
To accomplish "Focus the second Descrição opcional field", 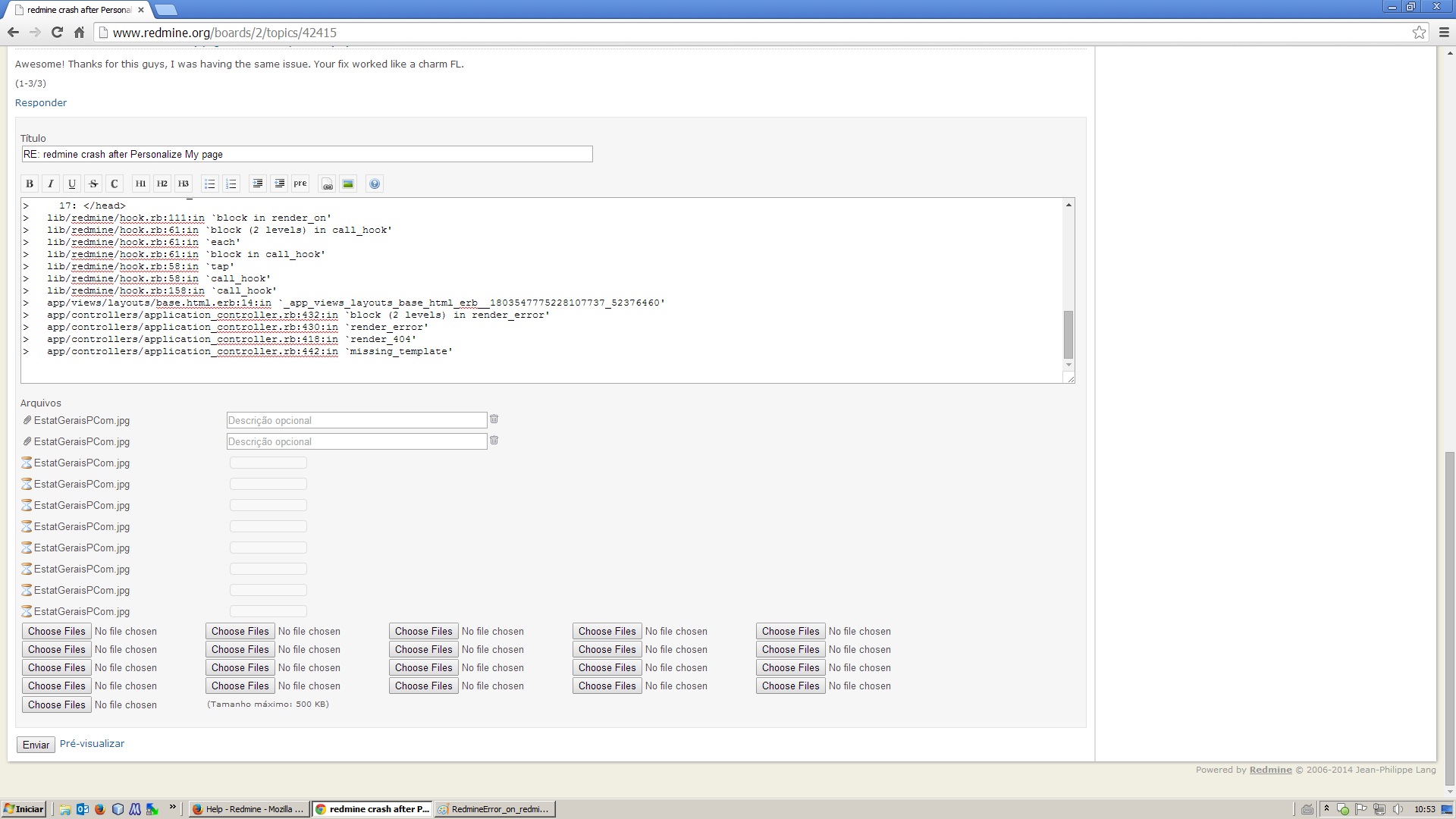I will pyautogui.click(x=356, y=441).
